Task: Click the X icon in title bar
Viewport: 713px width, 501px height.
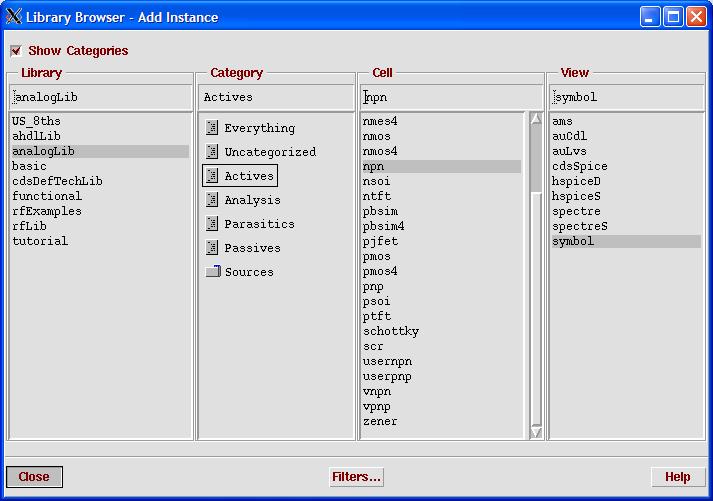Action: (x=14, y=17)
